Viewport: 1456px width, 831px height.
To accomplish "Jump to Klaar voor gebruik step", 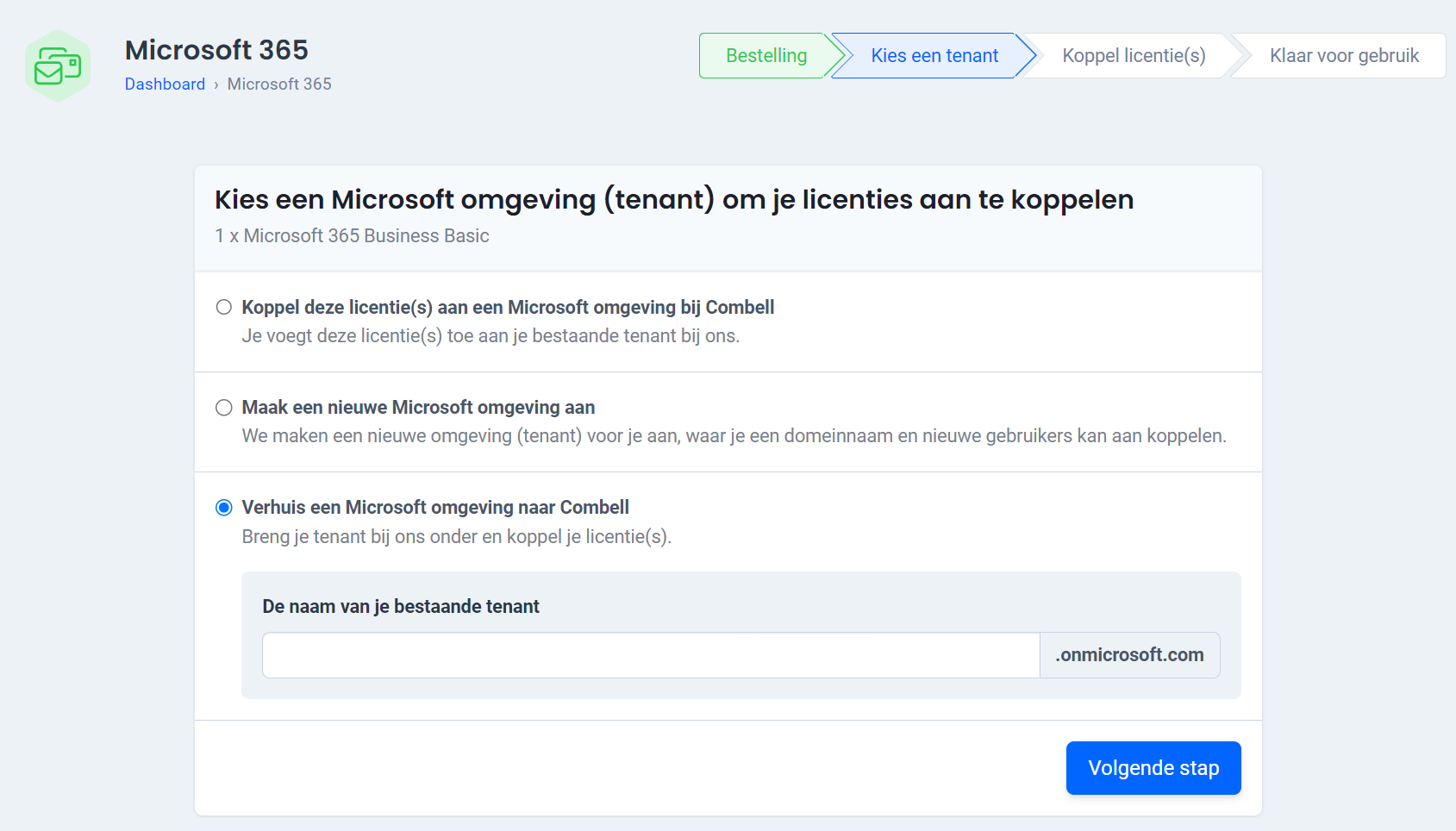I will pos(1344,55).
